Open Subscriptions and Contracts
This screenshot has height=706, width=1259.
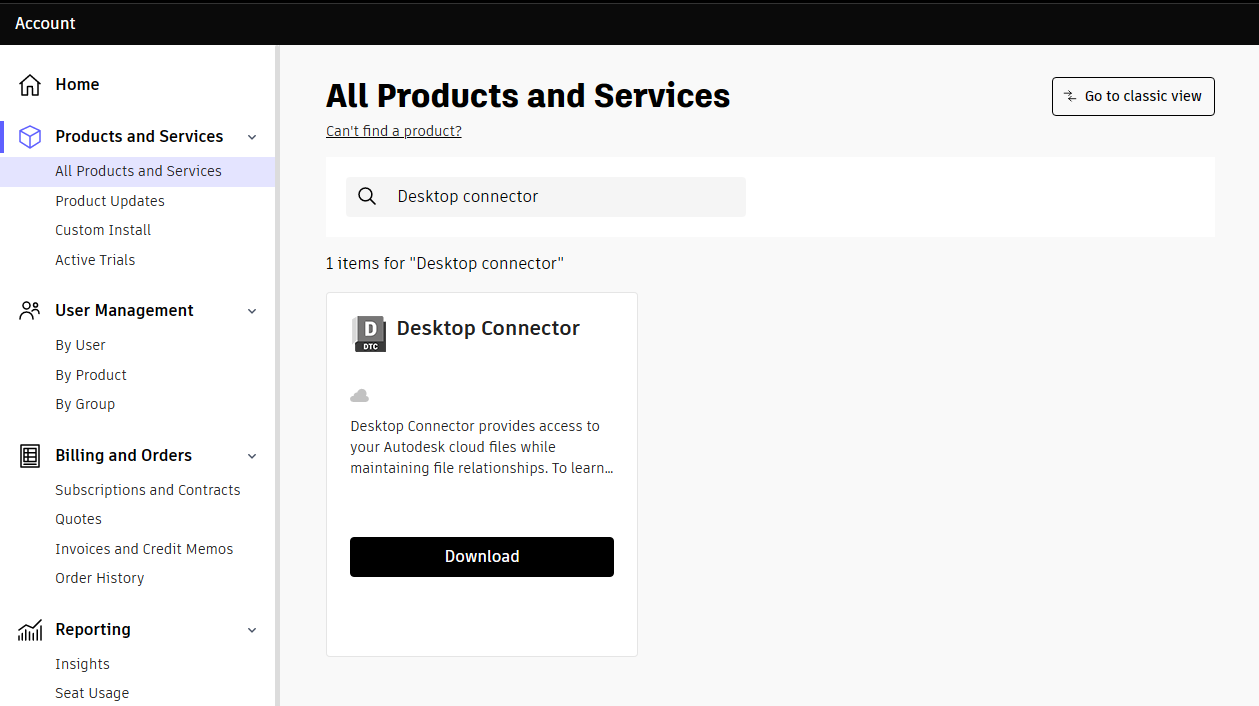click(148, 490)
